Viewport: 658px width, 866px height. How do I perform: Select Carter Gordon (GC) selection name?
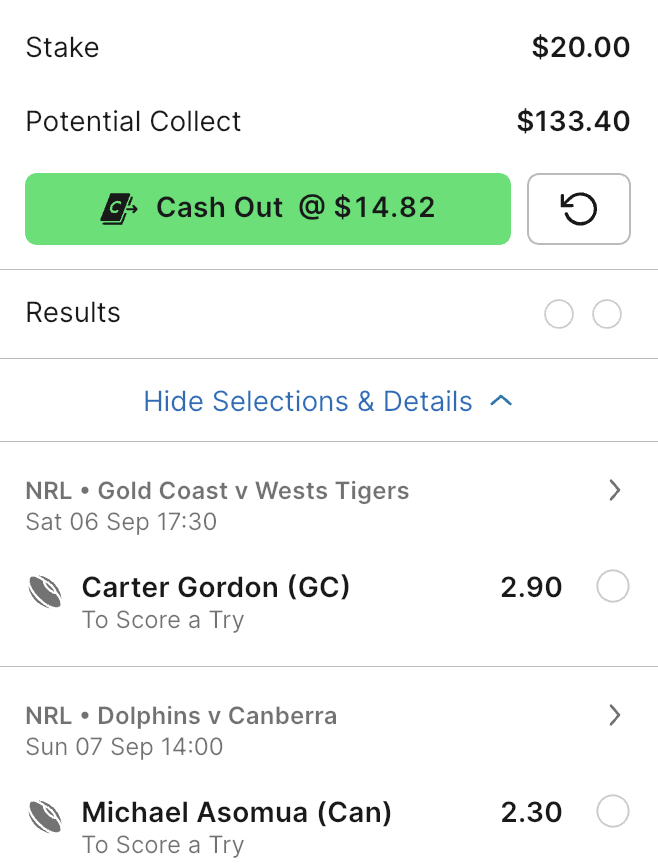coord(215,587)
